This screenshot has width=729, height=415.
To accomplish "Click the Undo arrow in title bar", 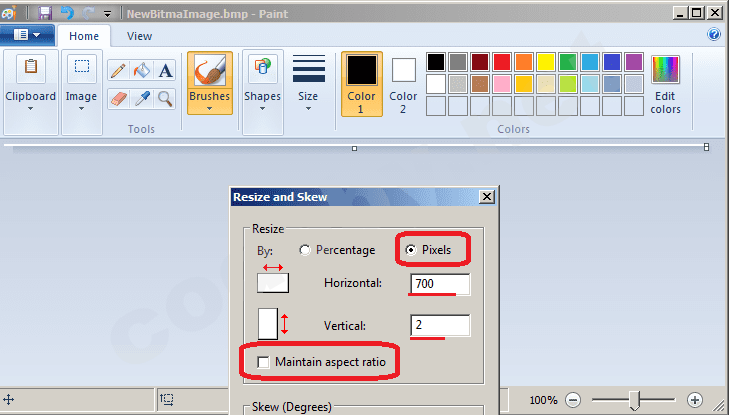I will (67, 13).
